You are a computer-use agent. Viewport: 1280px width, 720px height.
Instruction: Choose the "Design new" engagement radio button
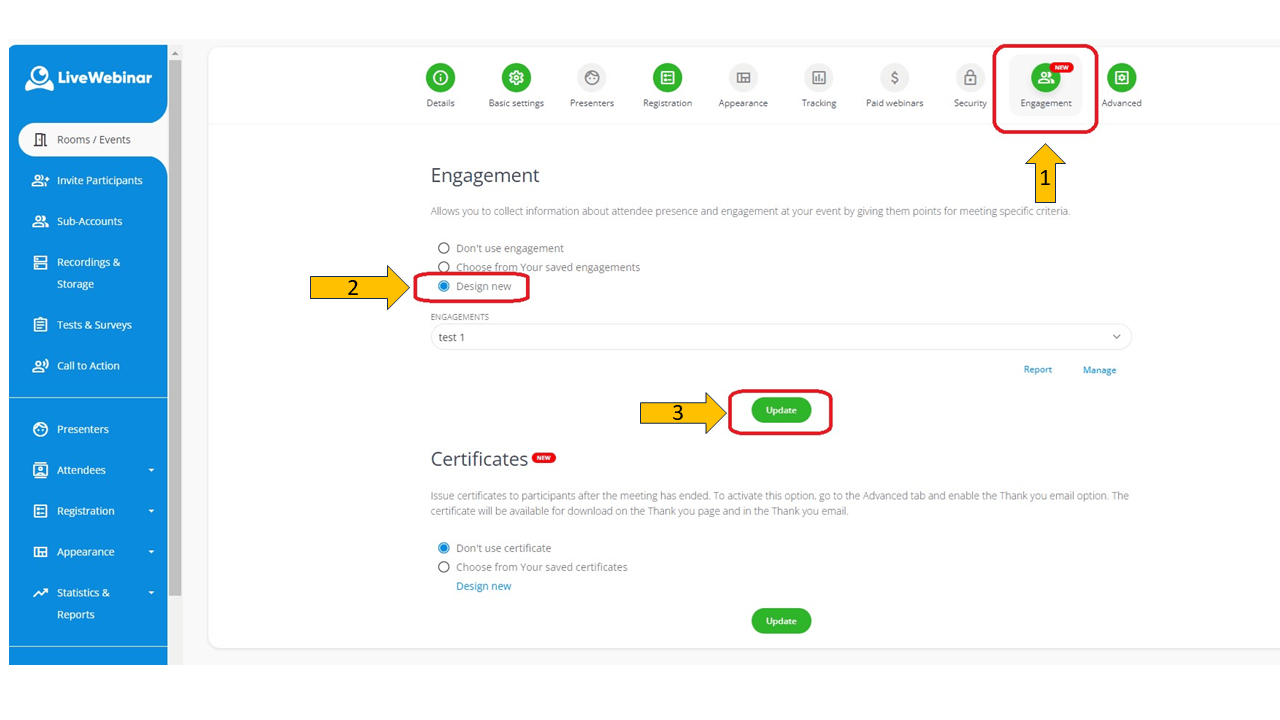[x=444, y=286]
